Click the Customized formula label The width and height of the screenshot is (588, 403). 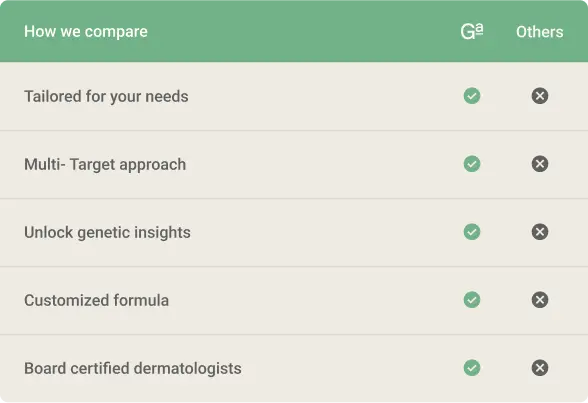click(96, 300)
